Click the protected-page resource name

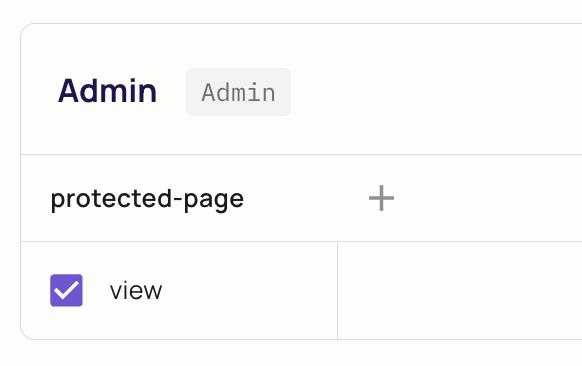click(x=147, y=199)
